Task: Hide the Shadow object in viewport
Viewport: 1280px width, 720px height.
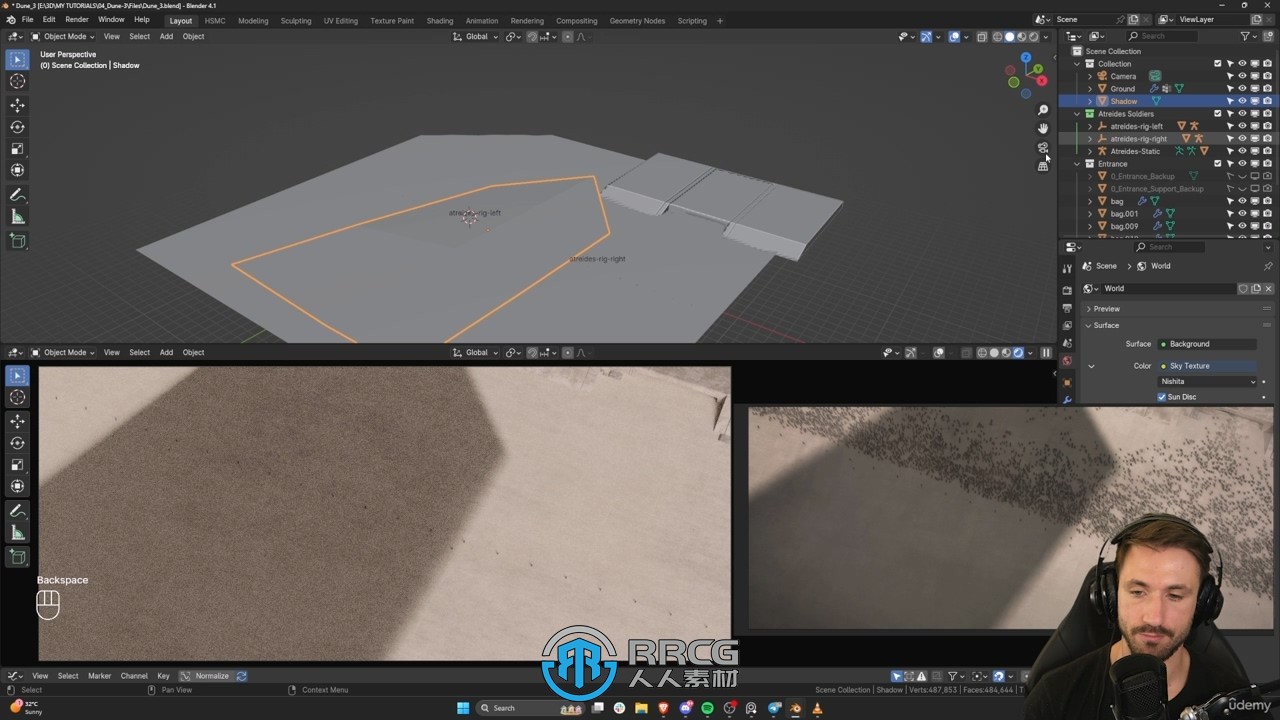Action: [x=1243, y=101]
